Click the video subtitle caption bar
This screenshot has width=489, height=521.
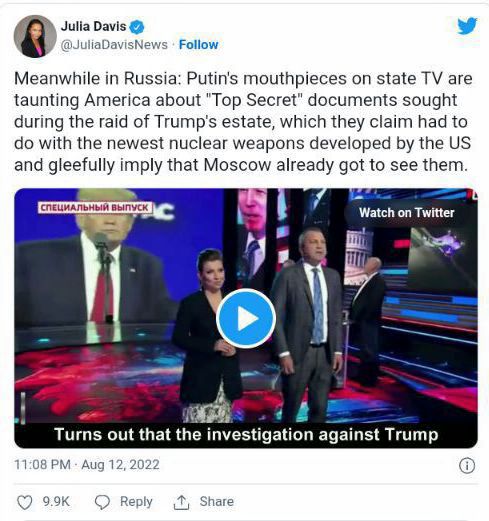pyautogui.click(x=246, y=435)
